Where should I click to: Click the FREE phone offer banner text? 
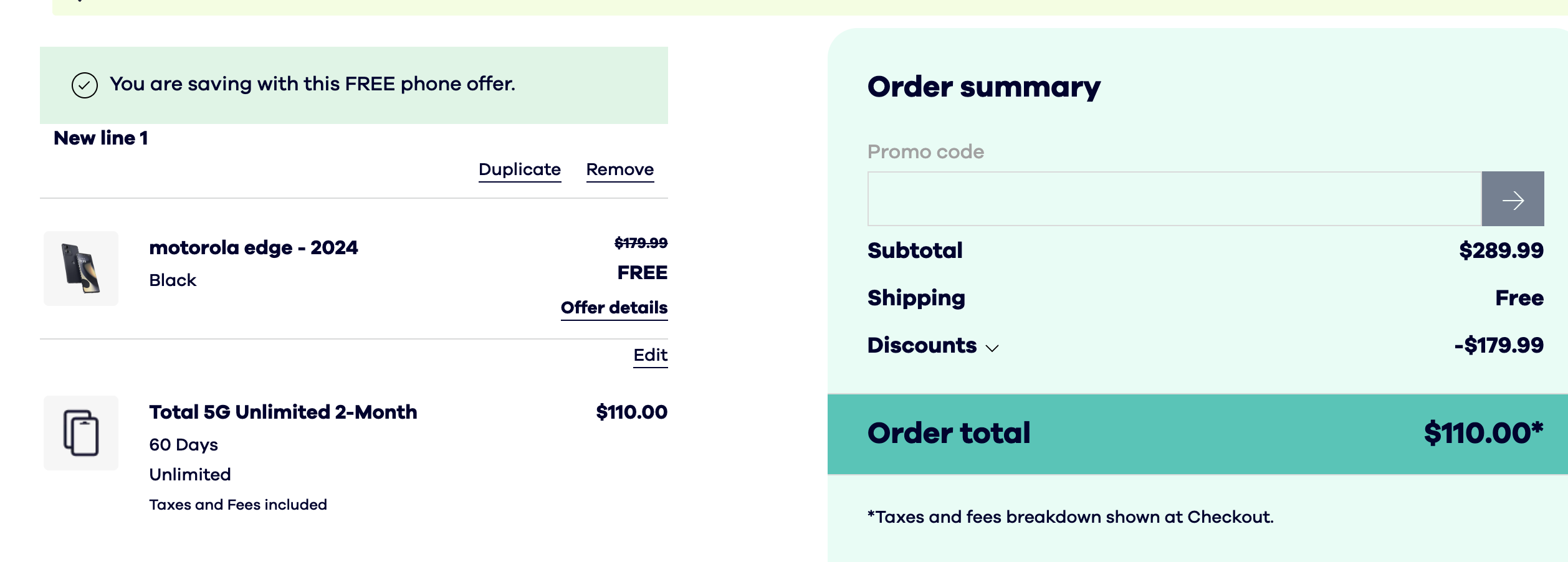[x=312, y=84]
